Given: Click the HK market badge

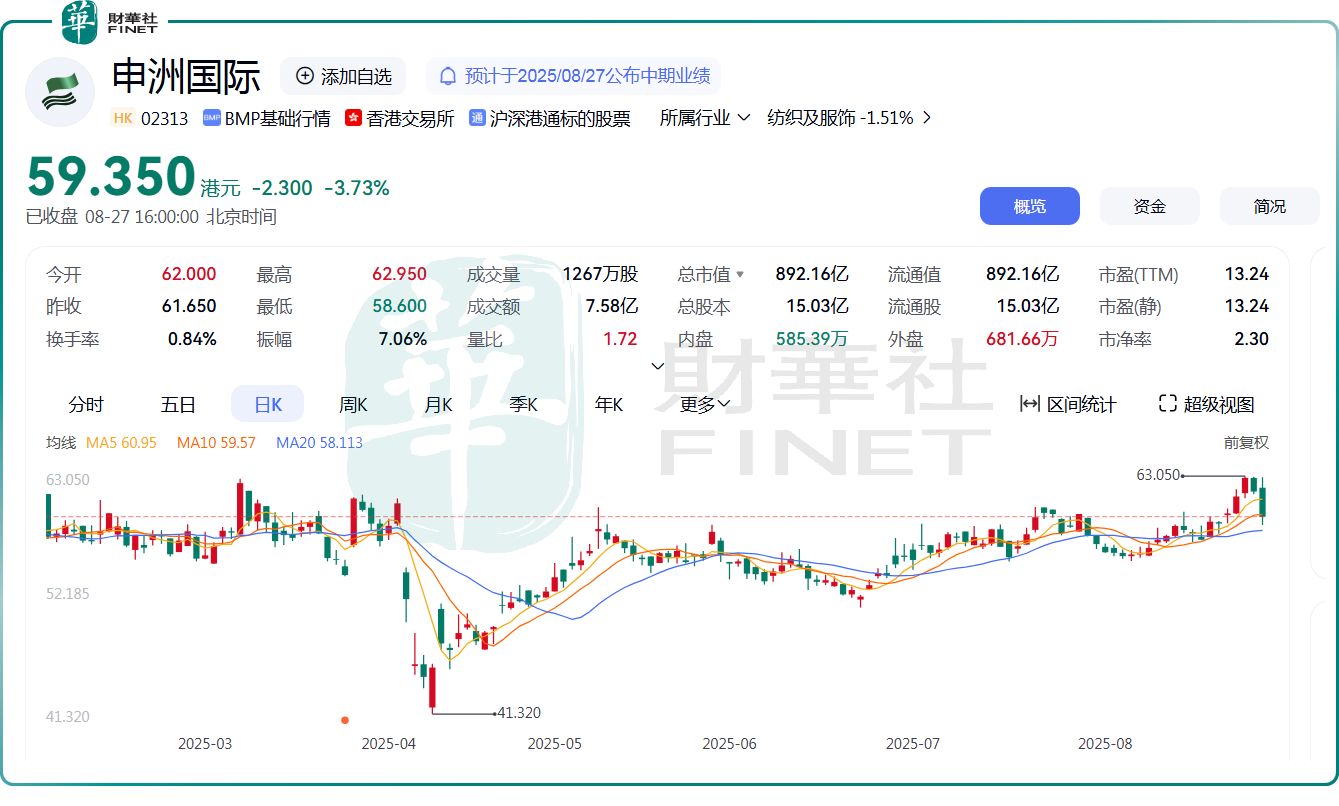Looking at the screenshot, I should tap(123, 118).
